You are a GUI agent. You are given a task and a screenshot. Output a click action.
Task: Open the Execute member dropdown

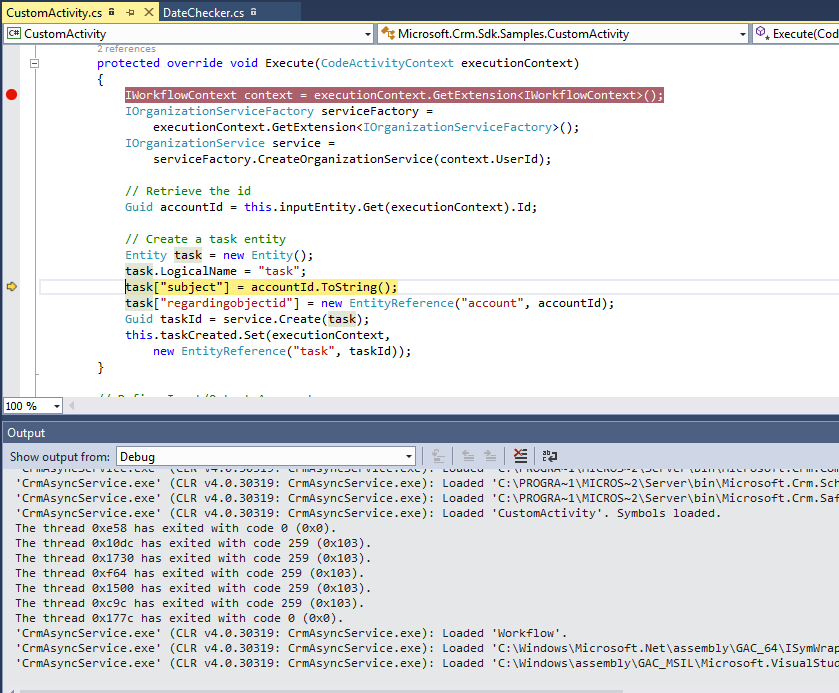(796, 34)
